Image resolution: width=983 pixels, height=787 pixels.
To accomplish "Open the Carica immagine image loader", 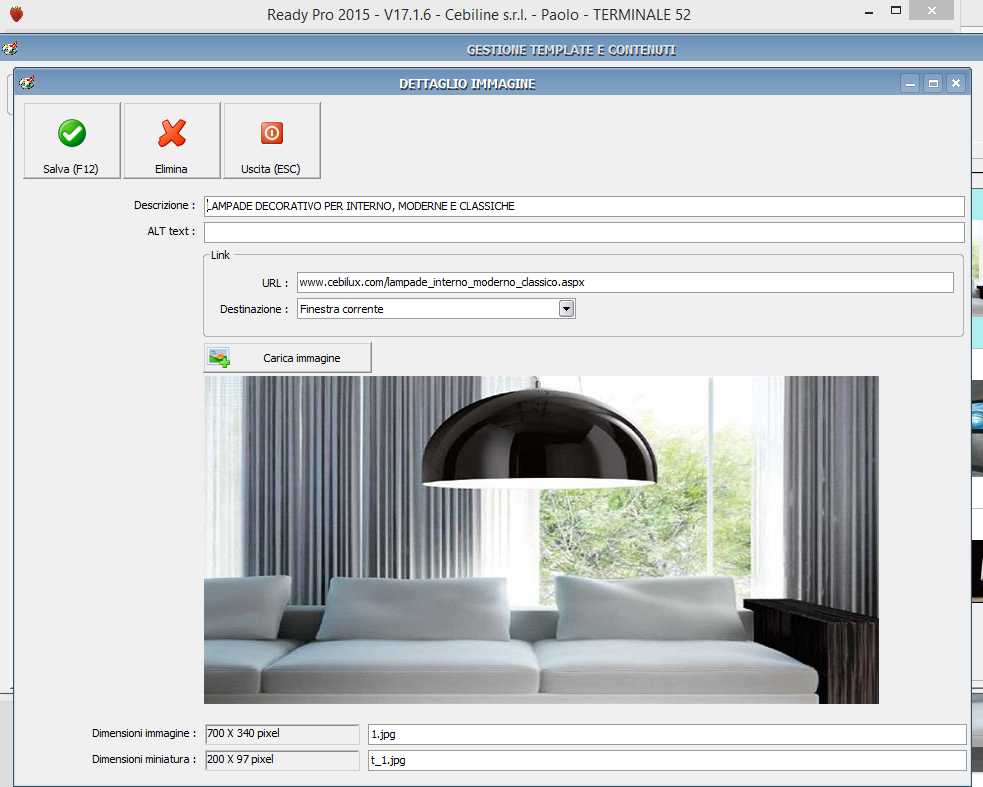I will tap(287, 357).
